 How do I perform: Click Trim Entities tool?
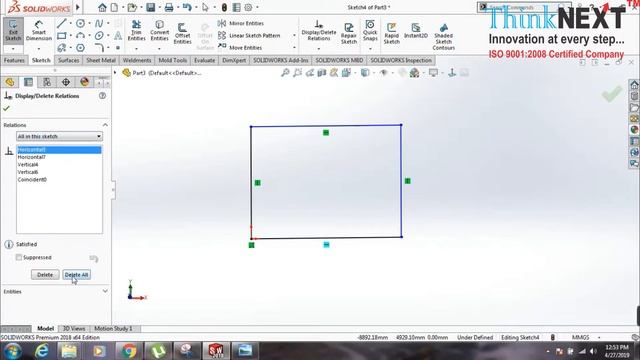tap(136, 31)
